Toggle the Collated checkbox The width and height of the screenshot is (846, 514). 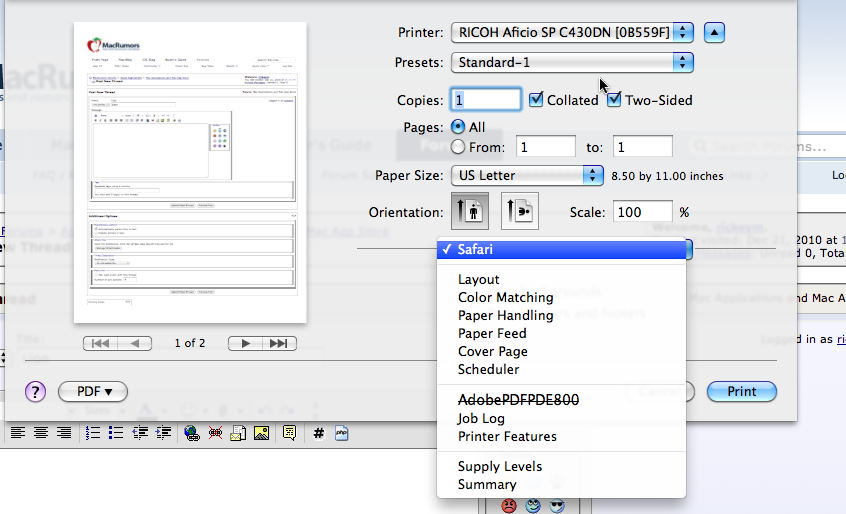click(536, 100)
